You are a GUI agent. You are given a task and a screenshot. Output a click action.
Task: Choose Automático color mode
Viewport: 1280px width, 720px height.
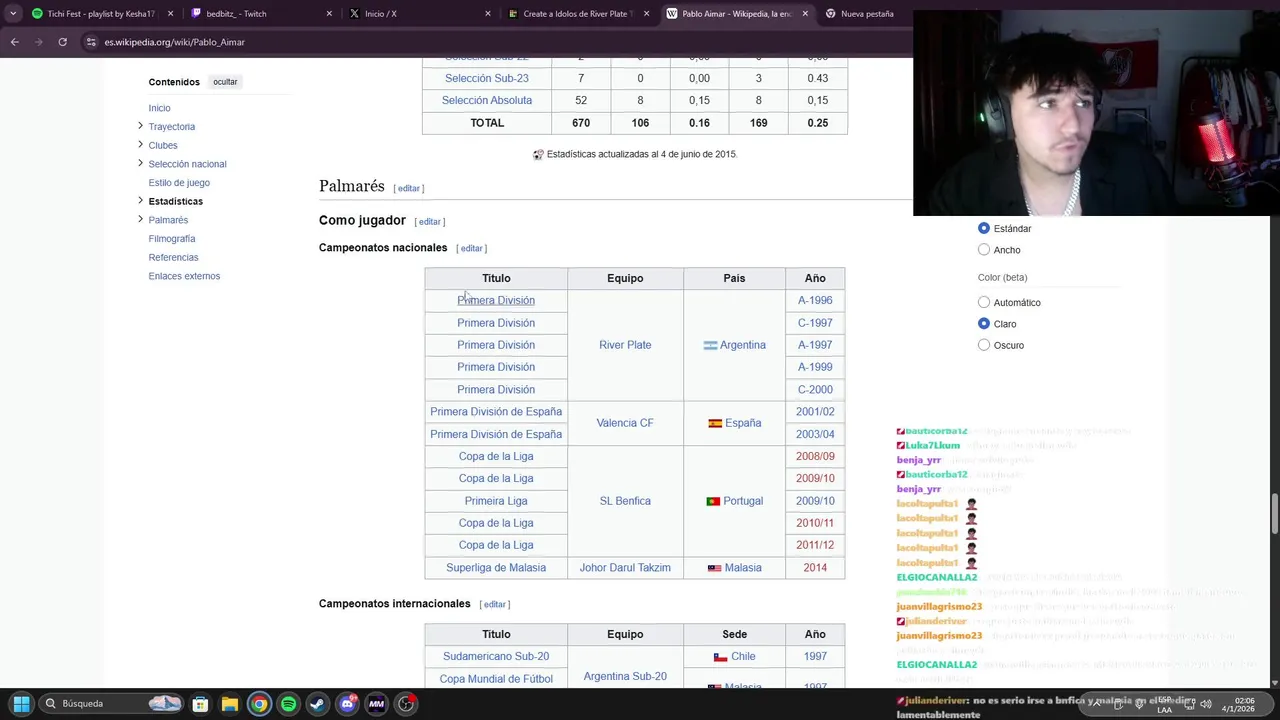[x=984, y=302]
